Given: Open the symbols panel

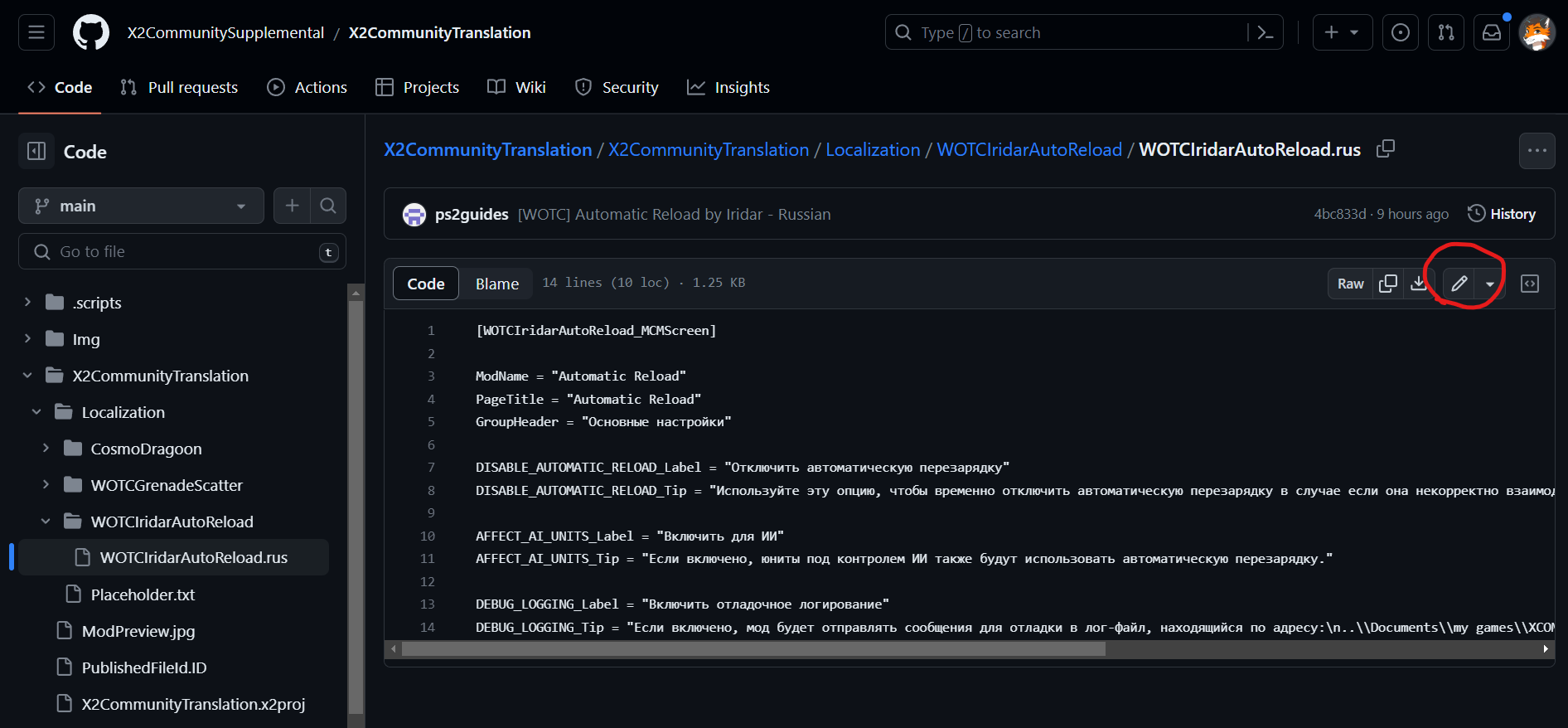Looking at the screenshot, I should tap(1530, 284).
